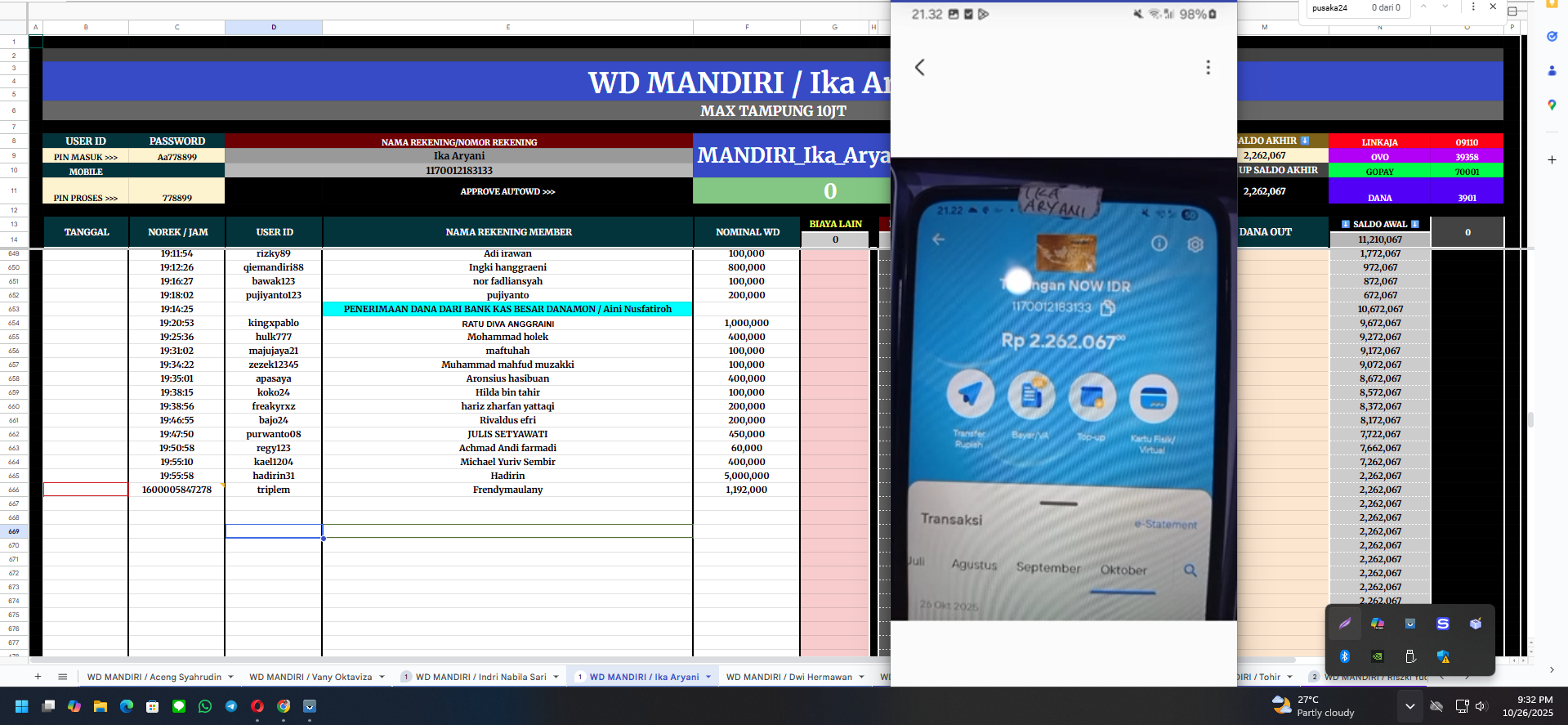The image size is (1568, 725).
Task: Open Google Keep in side panel
Action: (1552, 4)
